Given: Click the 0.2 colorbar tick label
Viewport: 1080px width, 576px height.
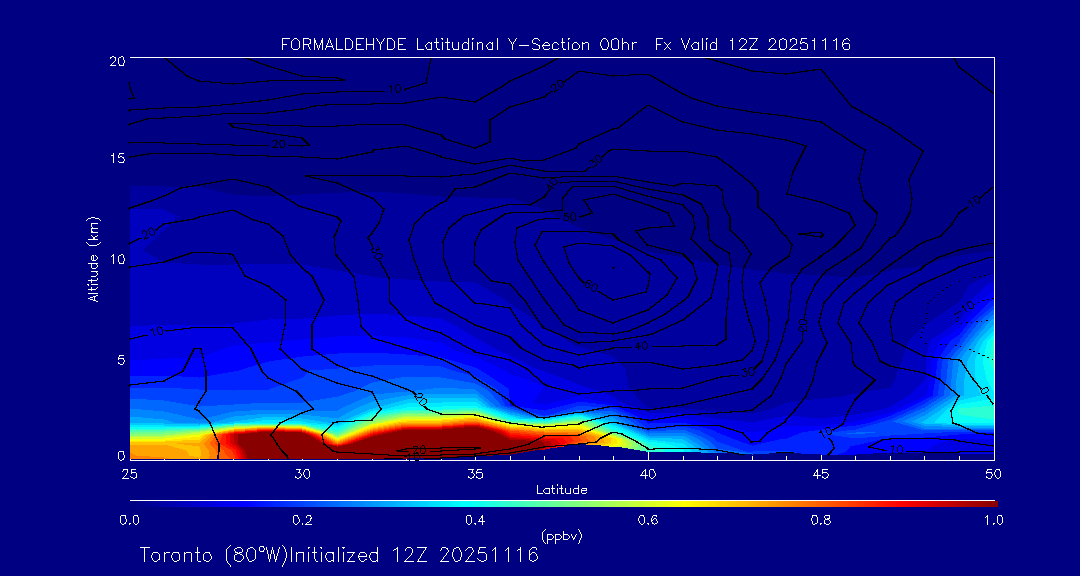Looking at the screenshot, I should (x=302, y=520).
